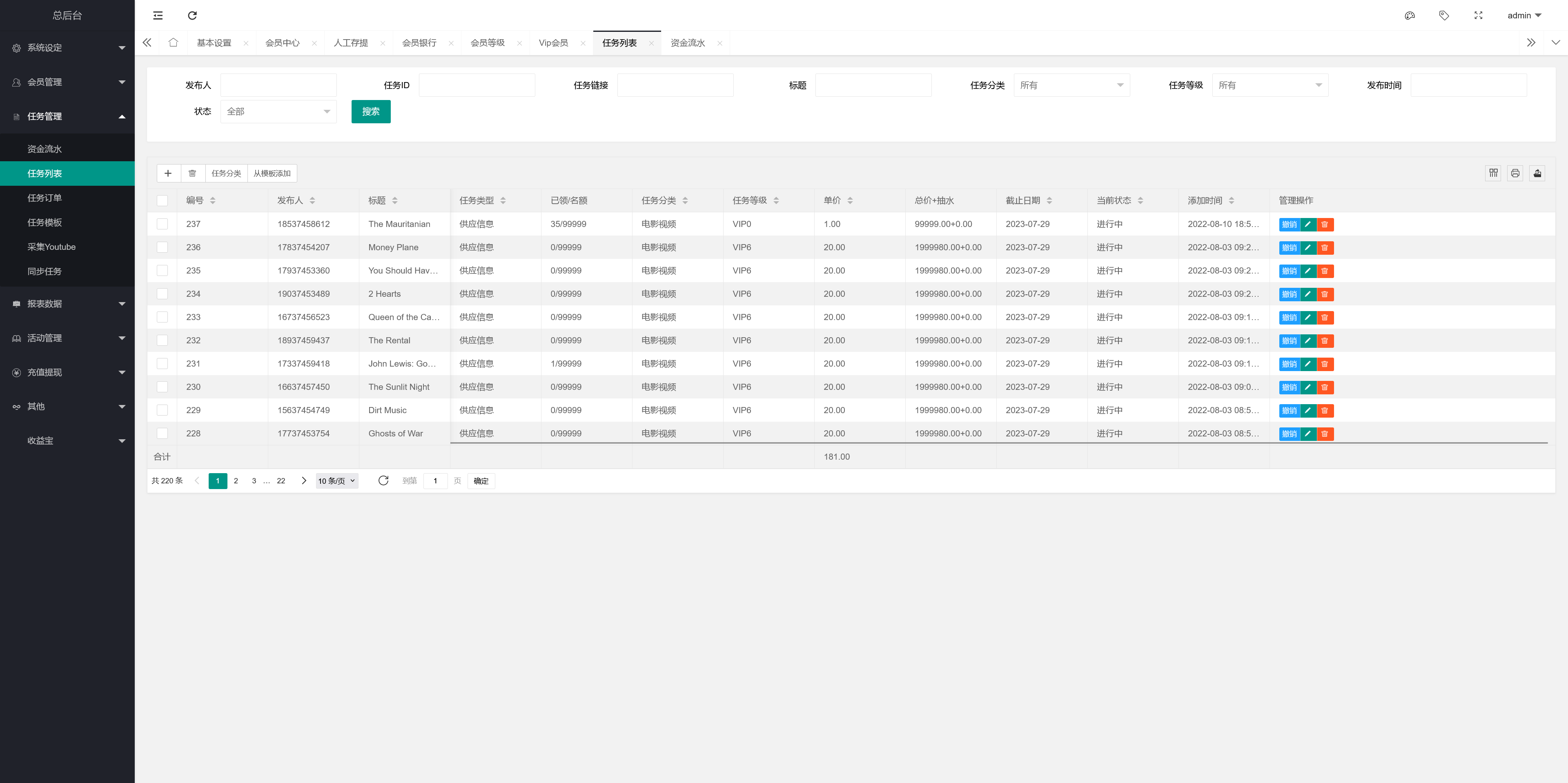This screenshot has width=1568, height=783.
Task: Switch to the 会员中心 tab
Action: (x=283, y=42)
